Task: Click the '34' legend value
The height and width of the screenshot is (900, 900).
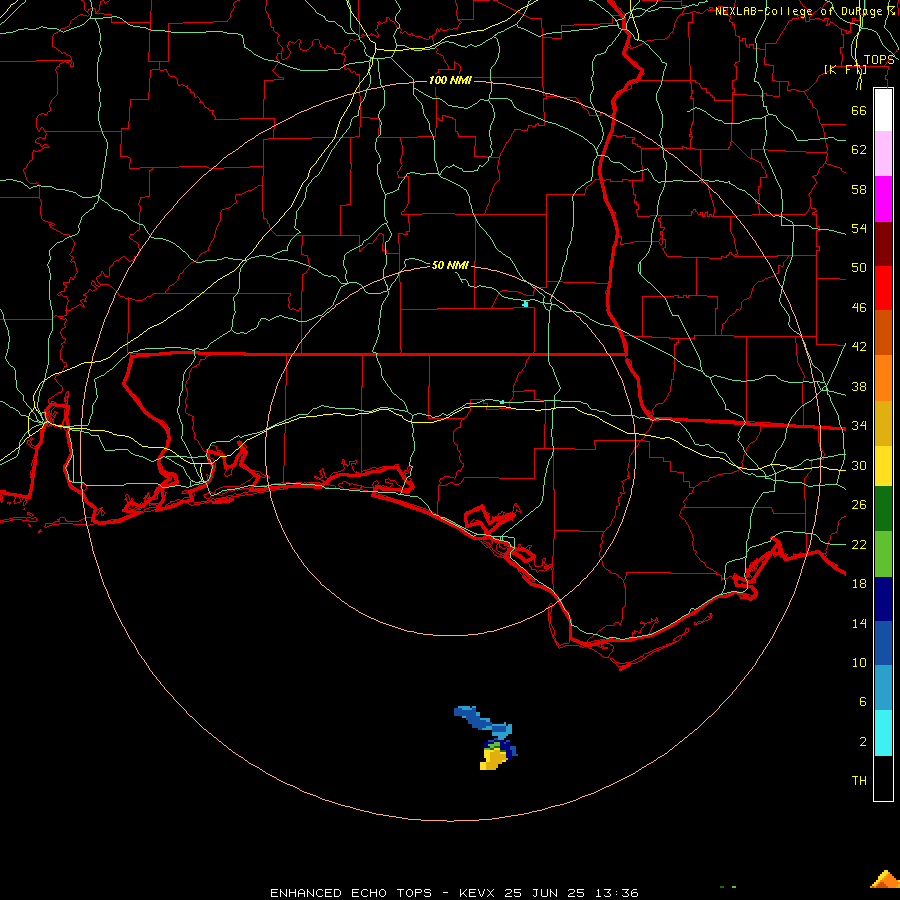Action: pyautogui.click(x=859, y=426)
